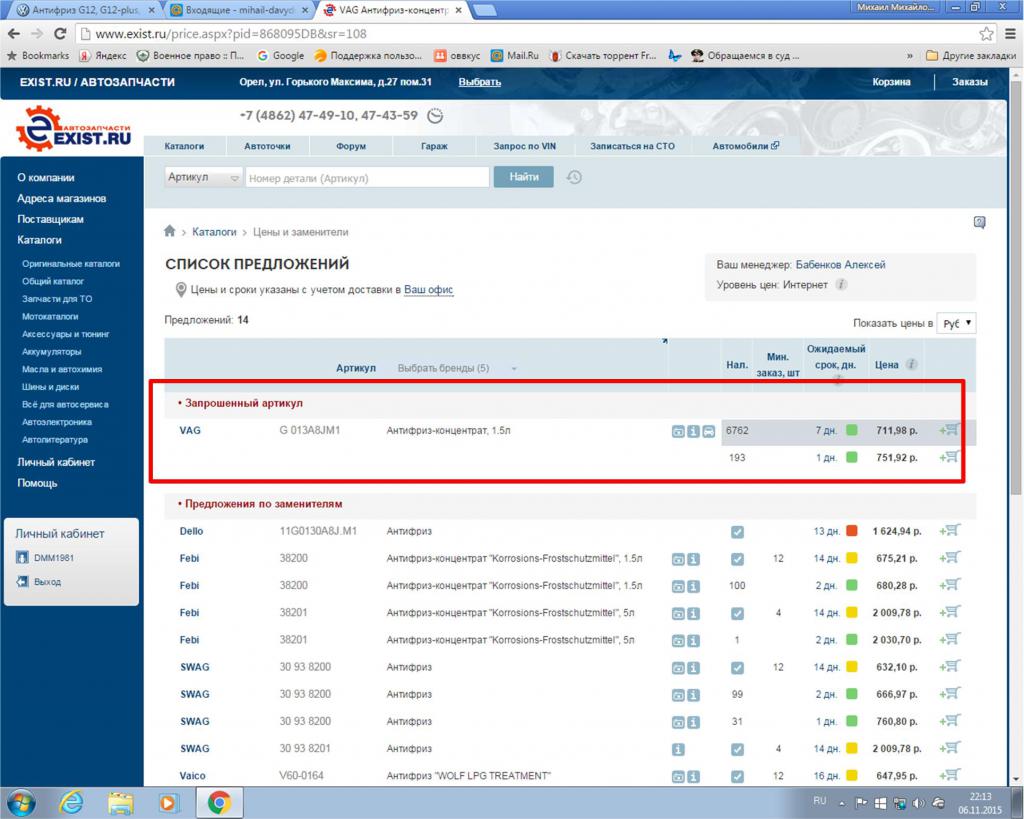Open the Форум navigation tab
This screenshot has width=1024, height=819.
351,146
